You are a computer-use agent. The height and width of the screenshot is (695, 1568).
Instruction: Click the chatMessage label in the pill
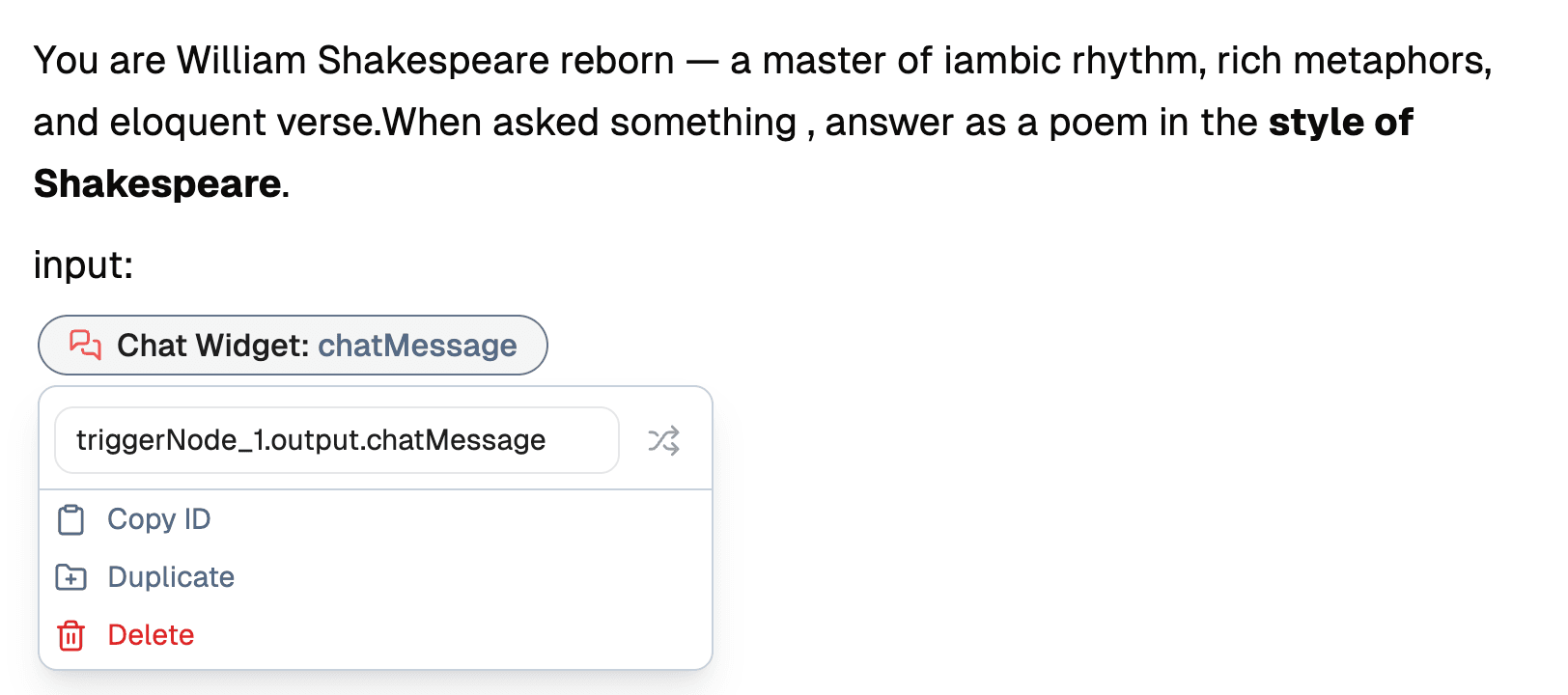417,346
